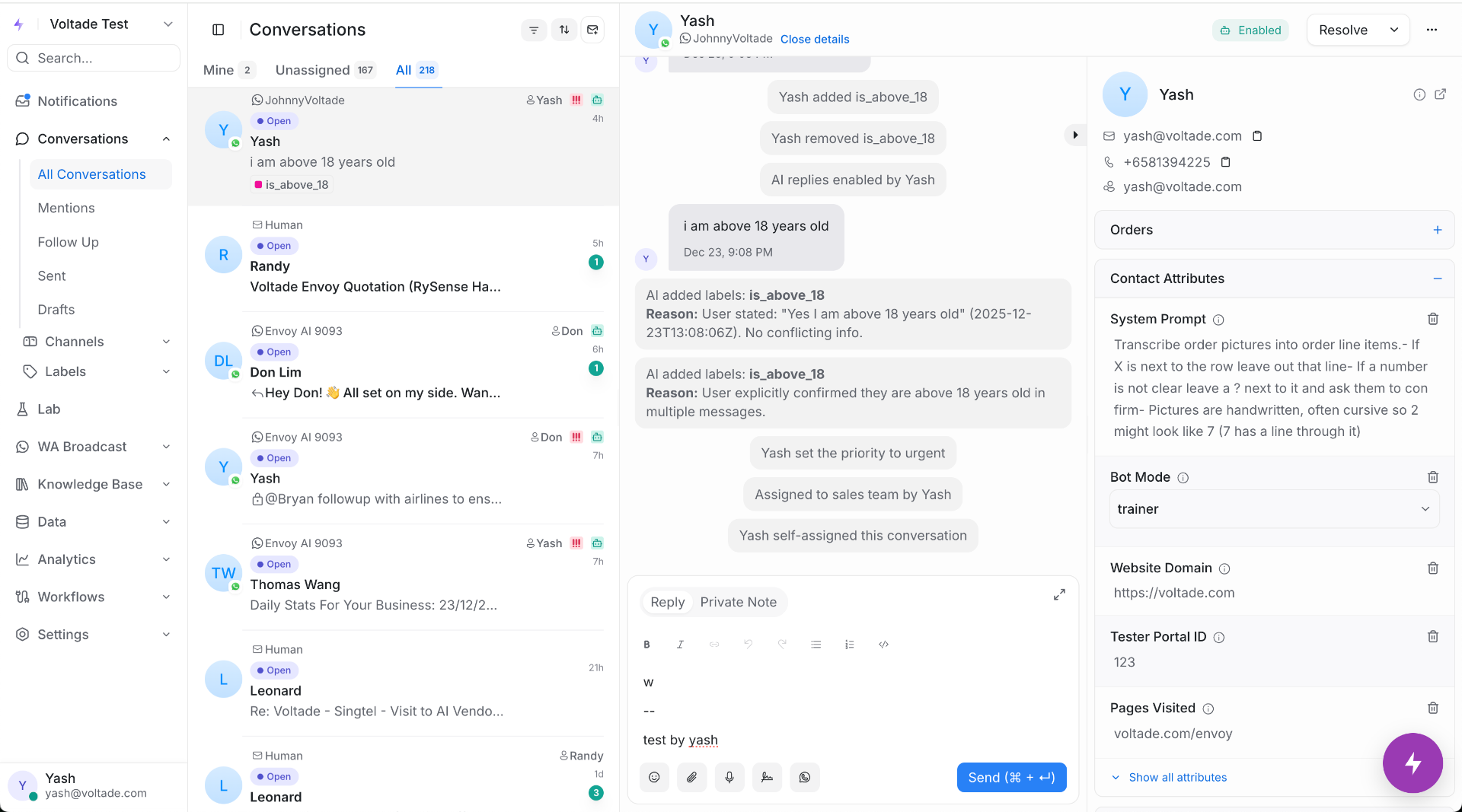This screenshot has width=1462, height=812.
Task: Open Mentions in sidebar
Action: (66, 208)
